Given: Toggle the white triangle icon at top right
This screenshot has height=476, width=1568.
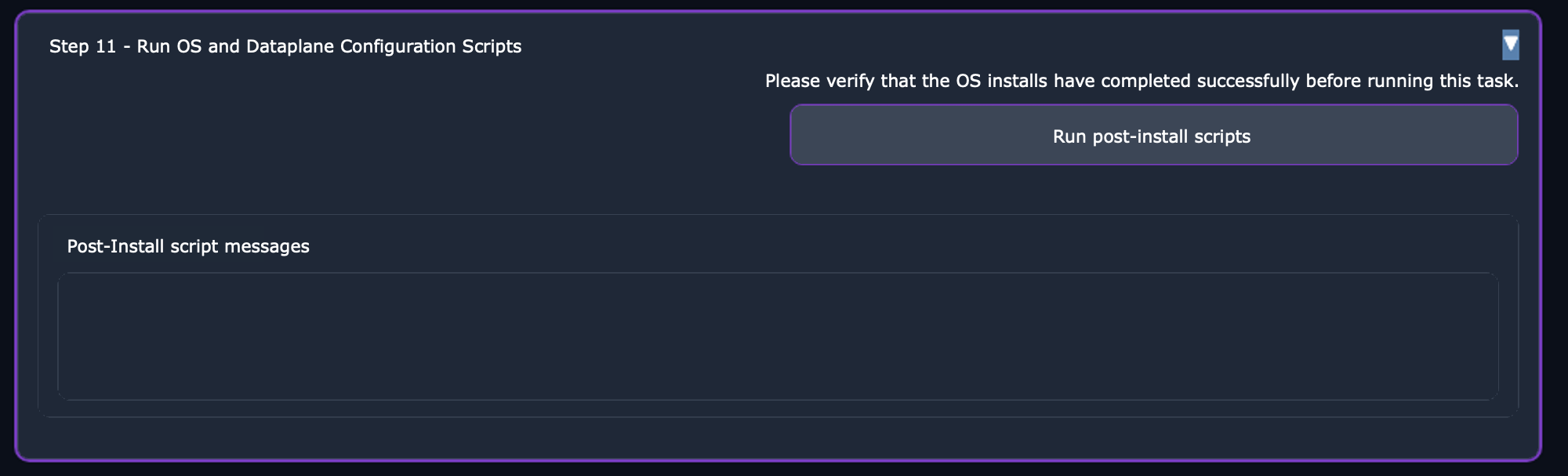Looking at the screenshot, I should coord(1510,45).
